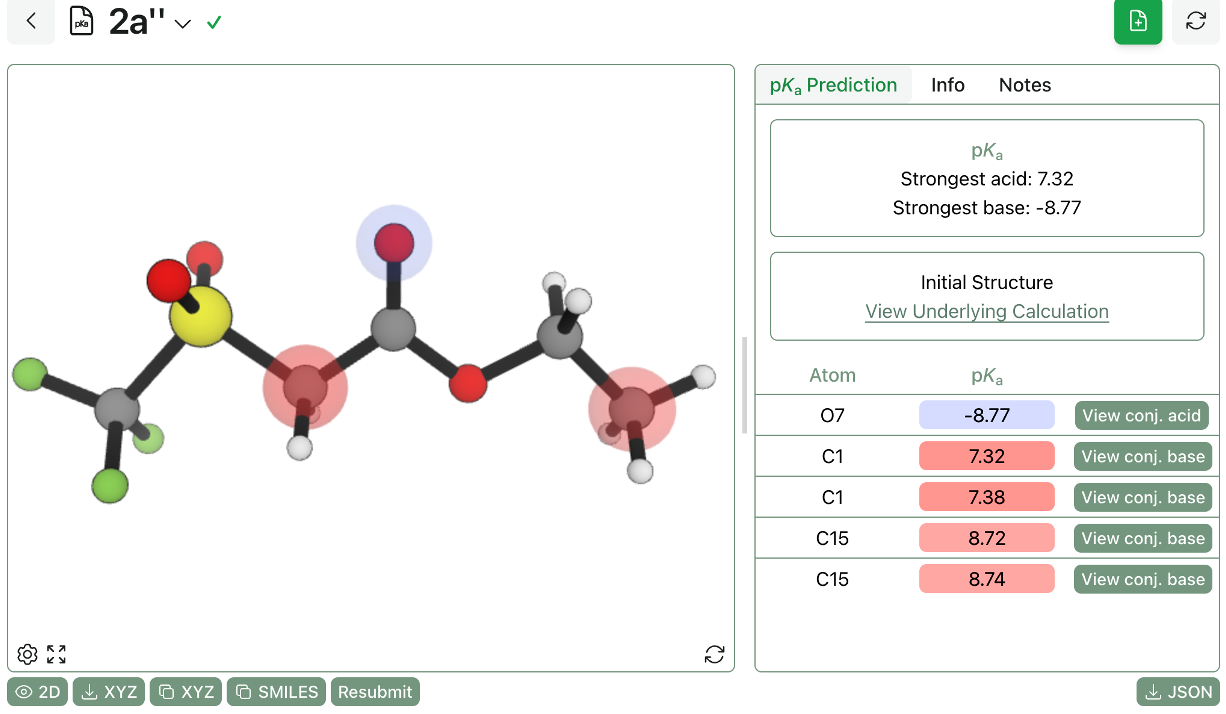The width and height of the screenshot is (1226, 714).
Task: Reset view with viewer refresh icon
Action: pos(714,655)
